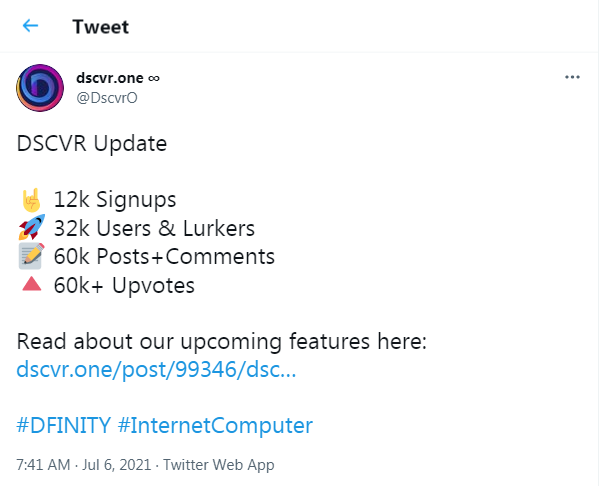The height and width of the screenshot is (486, 599).
Task: Open the three-dot more options menu
Action: tap(572, 77)
